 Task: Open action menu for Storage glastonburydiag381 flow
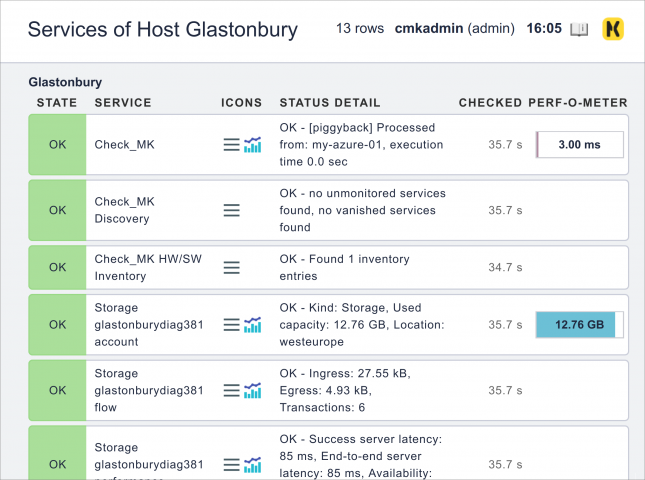(232, 390)
